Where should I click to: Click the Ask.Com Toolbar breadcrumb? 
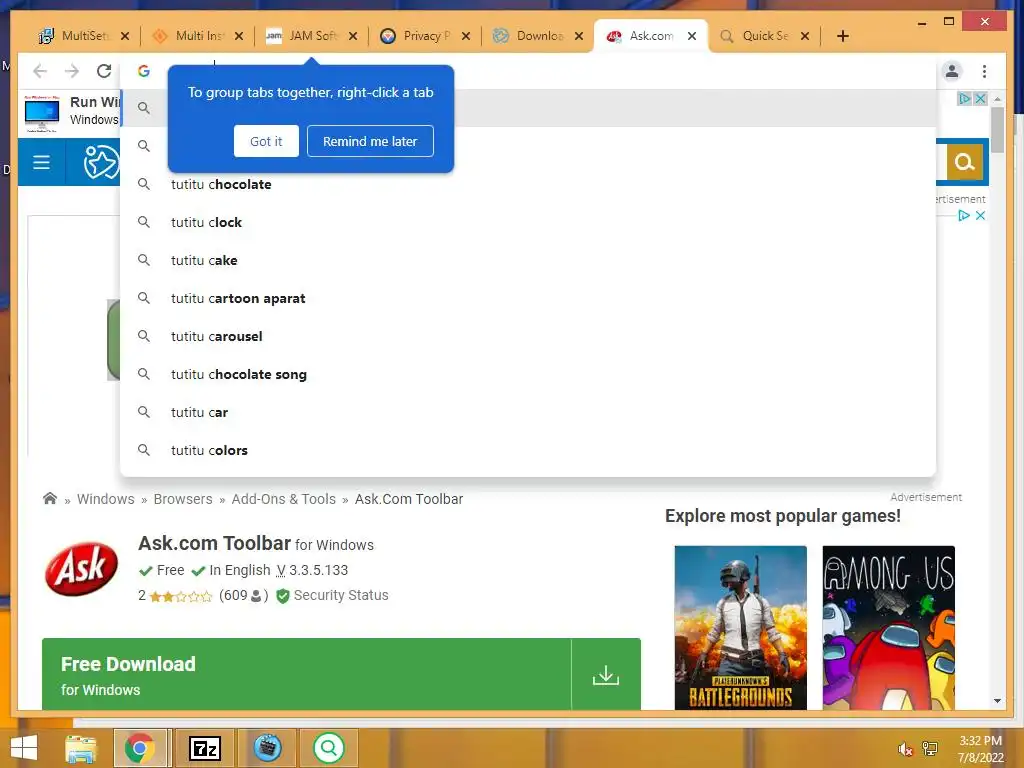(x=409, y=499)
